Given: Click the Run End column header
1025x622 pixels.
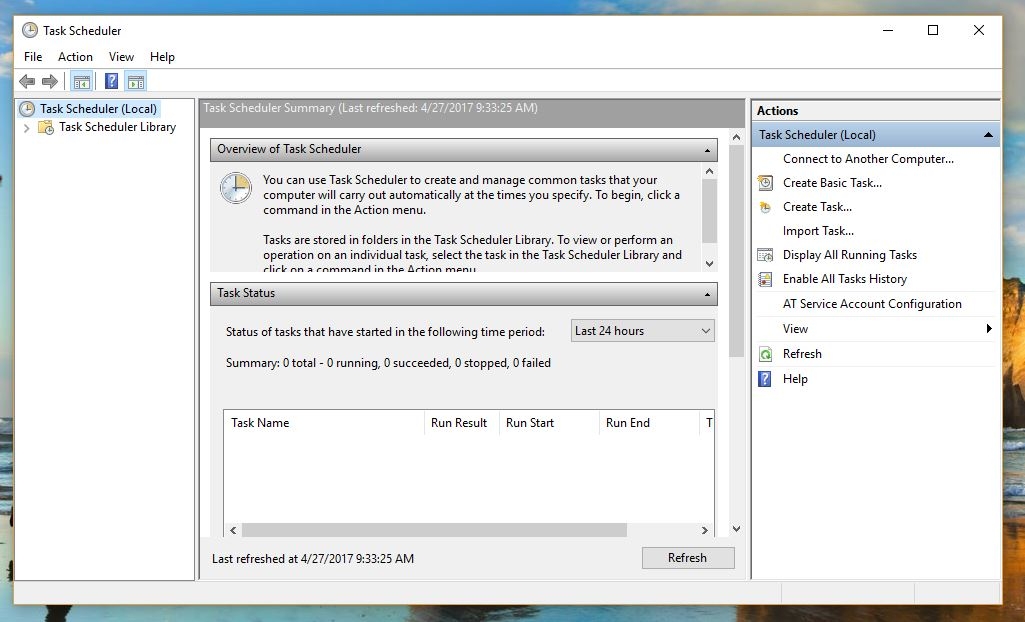Looking at the screenshot, I should point(649,423).
